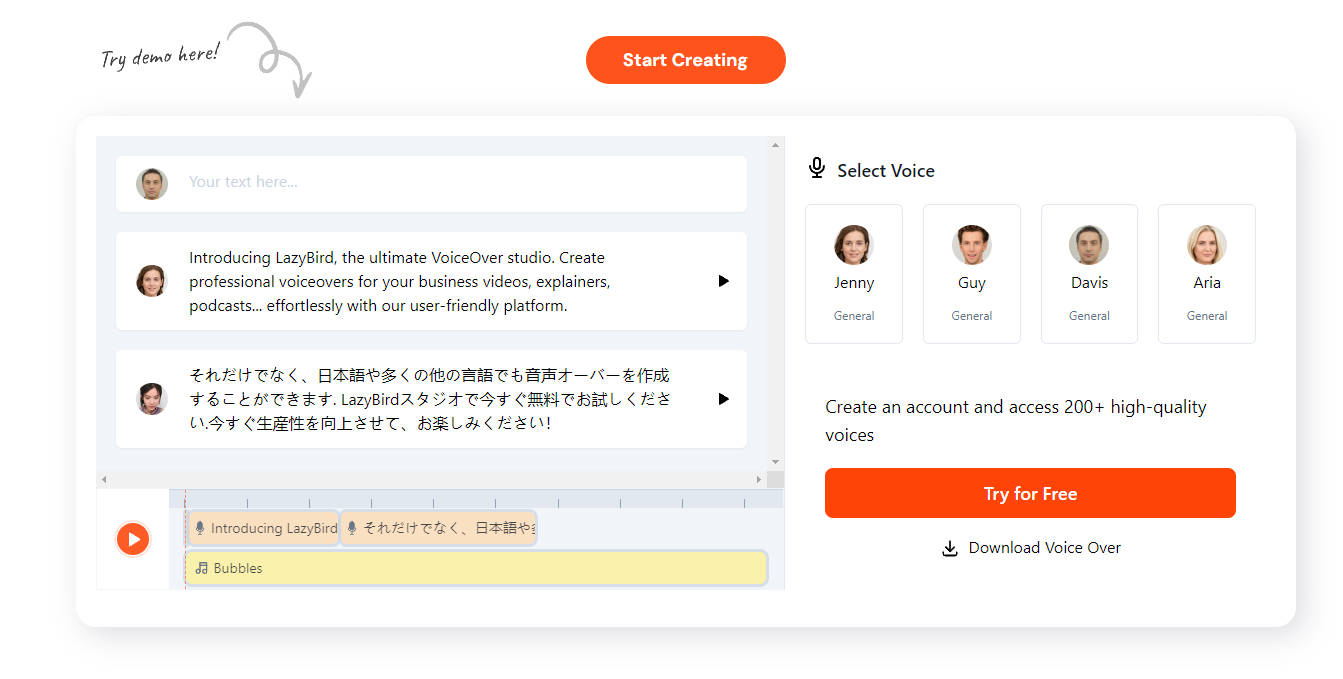Select the Guy voice card
The width and height of the screenshot is (1343, 679).
(971, 273)
